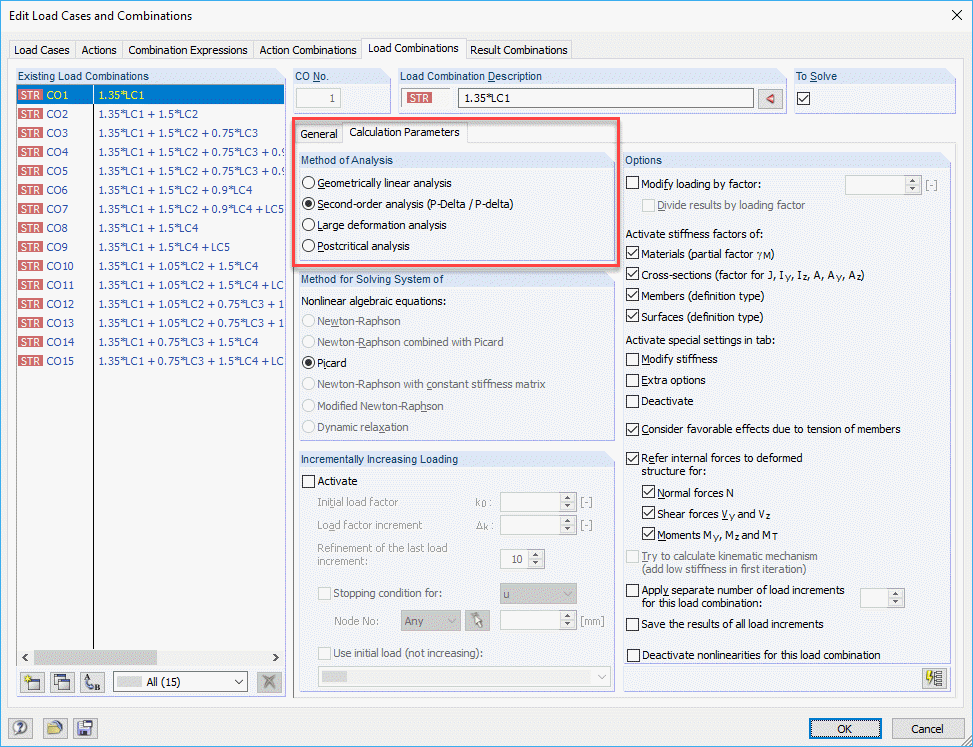The image size is (973, 747).
Task: Select combination CO14 row
Action: 150,342
